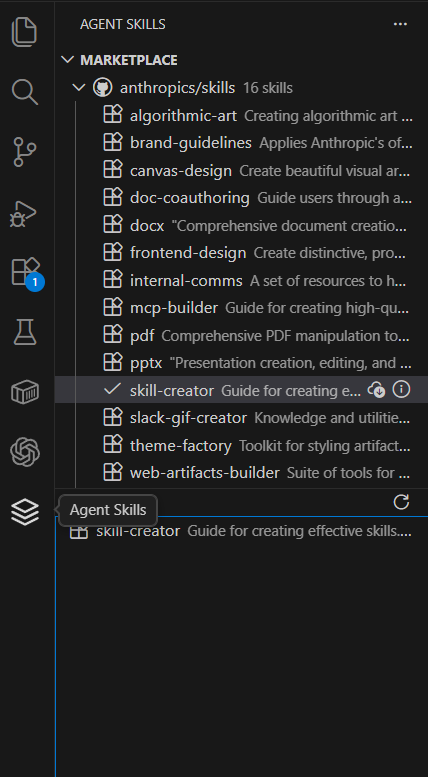Open the ChatGPT Codex view icon
428x777 pixels.
pyautogui.click(x=24, y=452)
